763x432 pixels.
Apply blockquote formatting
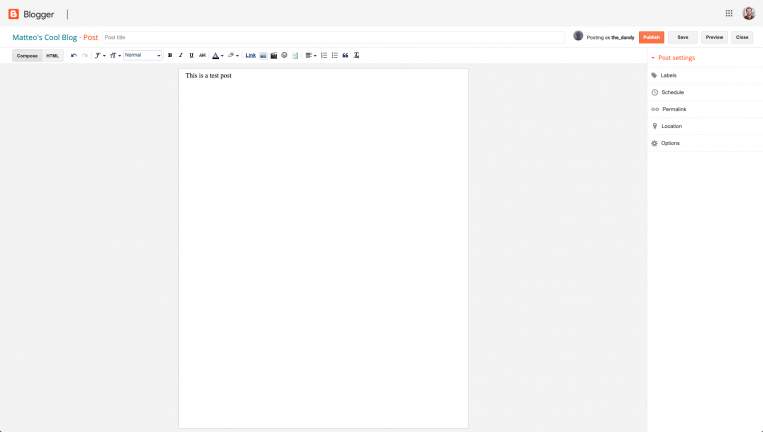point(345,55)
